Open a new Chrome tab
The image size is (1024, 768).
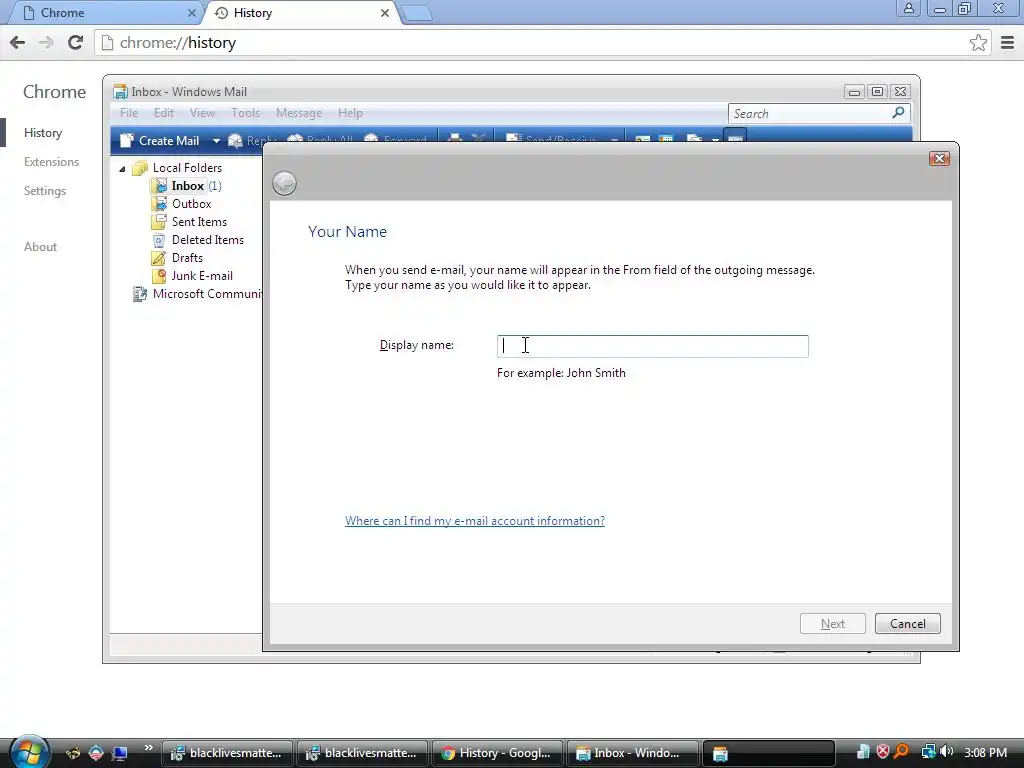[x=417, y=13]
